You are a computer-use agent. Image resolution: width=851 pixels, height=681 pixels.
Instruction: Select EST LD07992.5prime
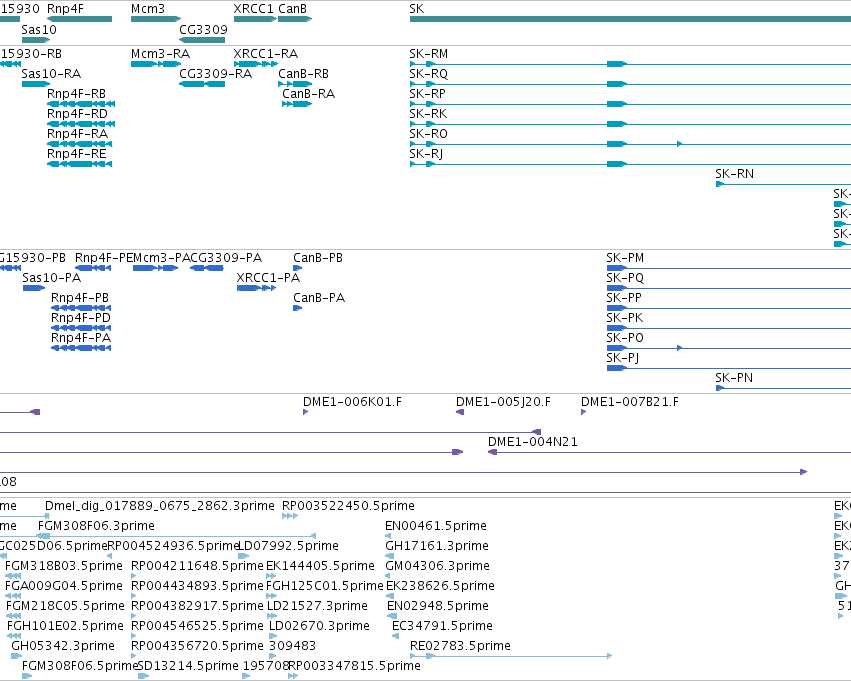244,556
